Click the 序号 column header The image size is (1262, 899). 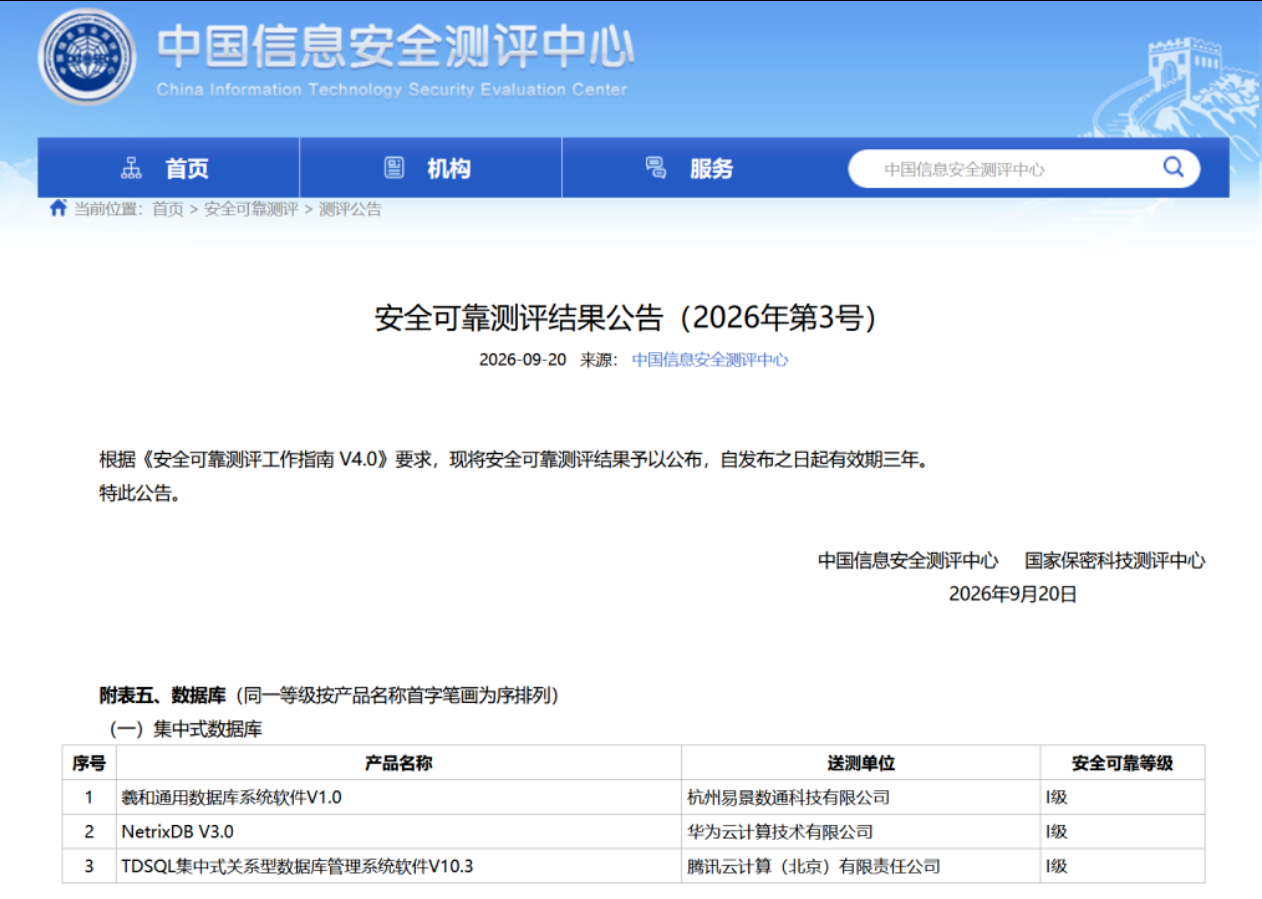click(89, 763)
